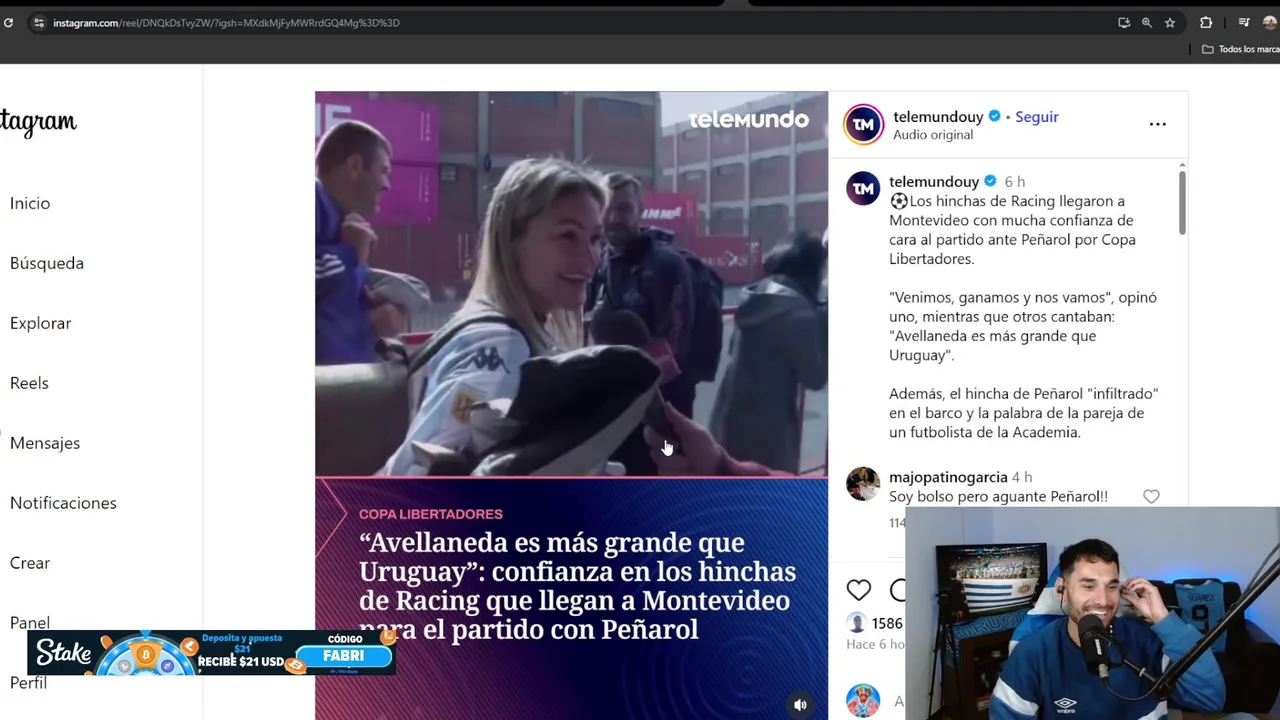The image size is (1280, 720).
Task: Click own avatar beside add comment field
Action: 863,701
